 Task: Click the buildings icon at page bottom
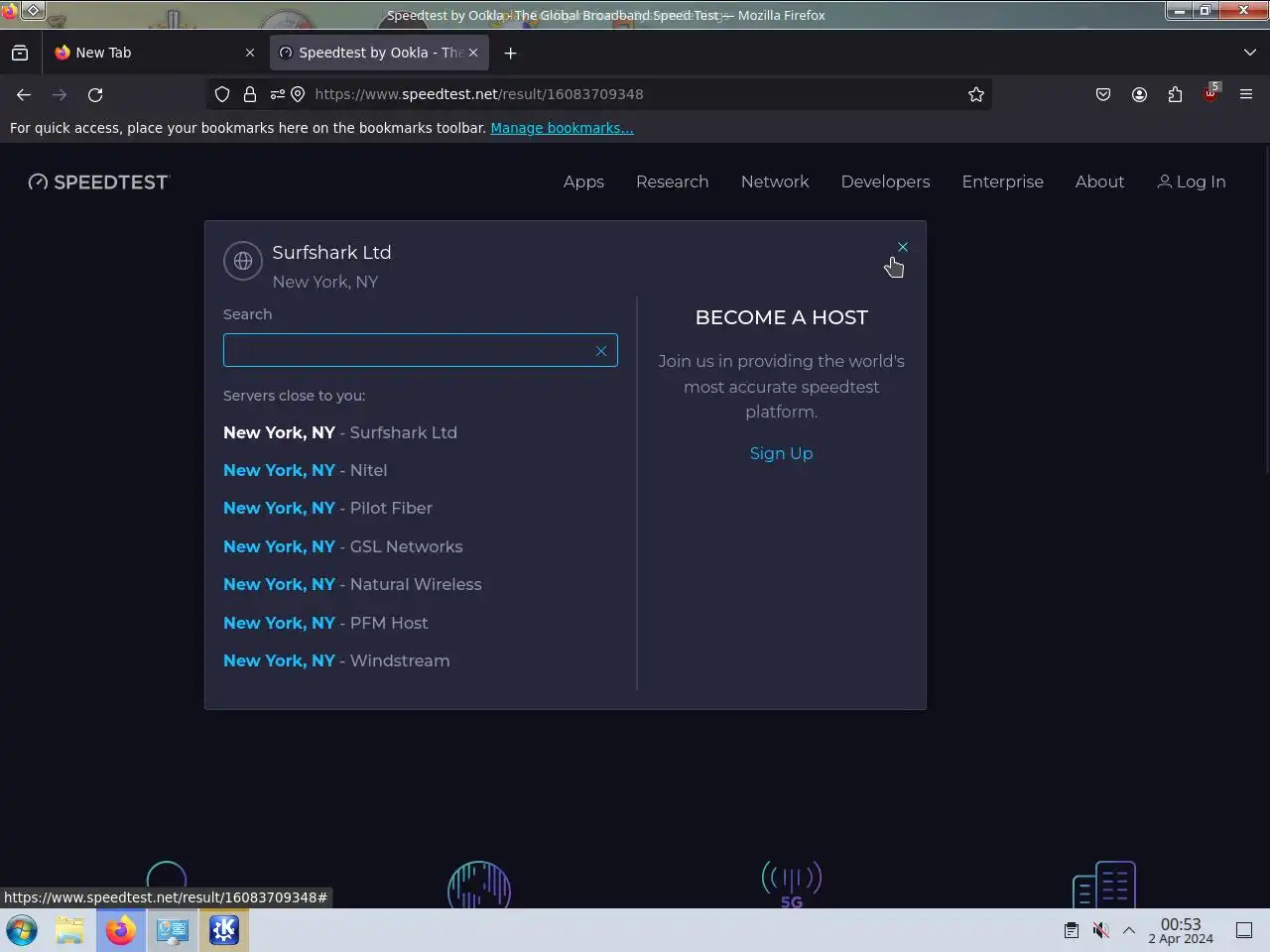coord(1103,885)
